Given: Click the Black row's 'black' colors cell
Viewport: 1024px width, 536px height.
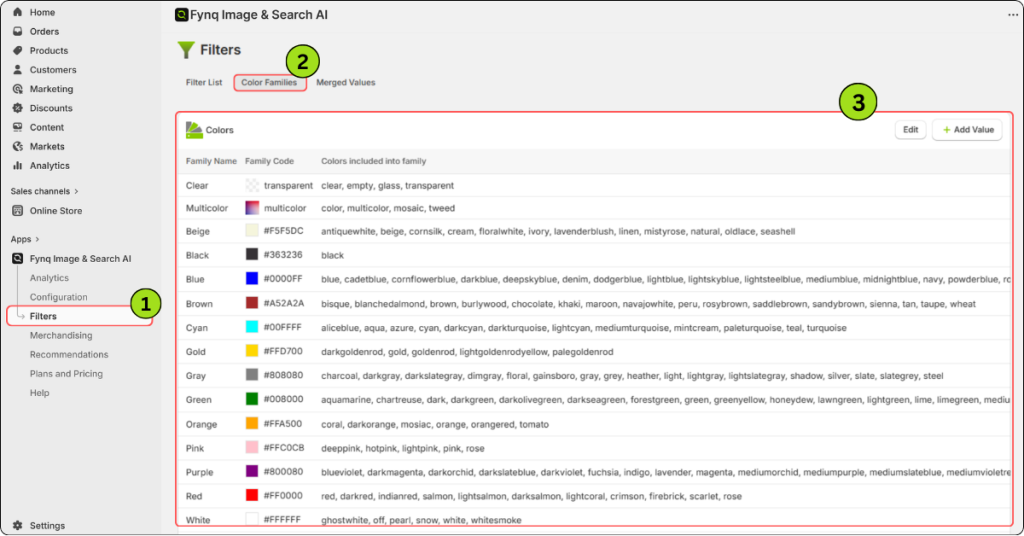Looking at the screenshot, I should (332, 255).
